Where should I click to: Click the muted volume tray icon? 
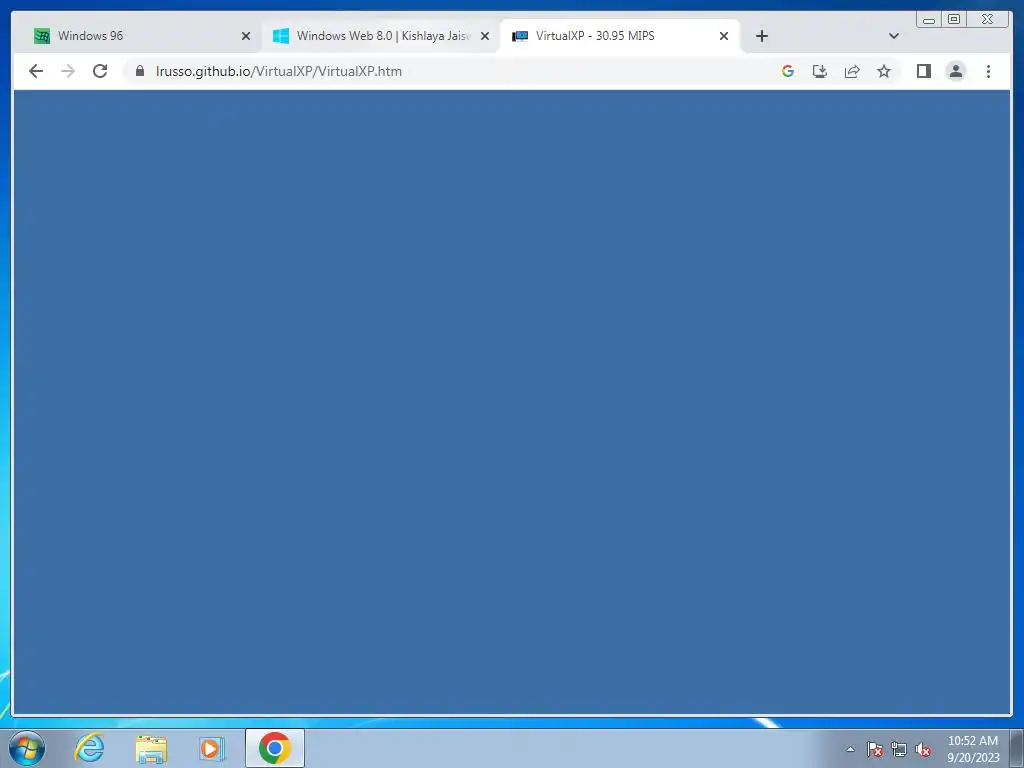pyautogui.click(x=923, y=749)
